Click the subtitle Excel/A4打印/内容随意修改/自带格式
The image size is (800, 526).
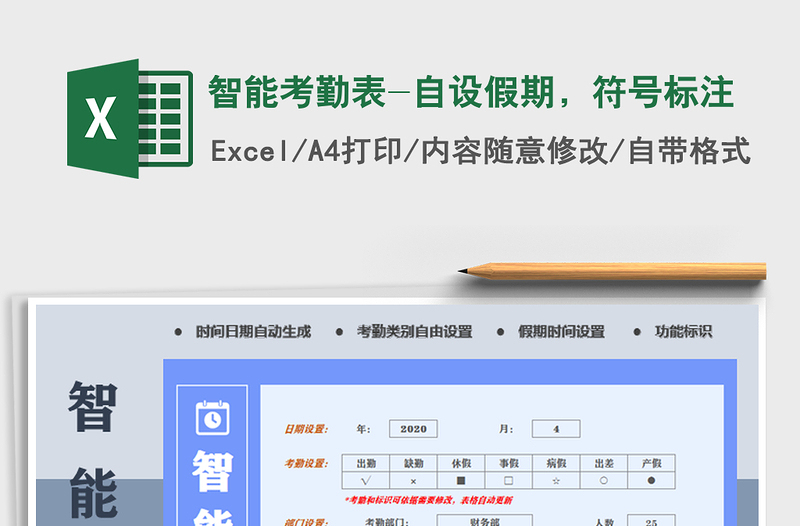[x=481, y=151]
